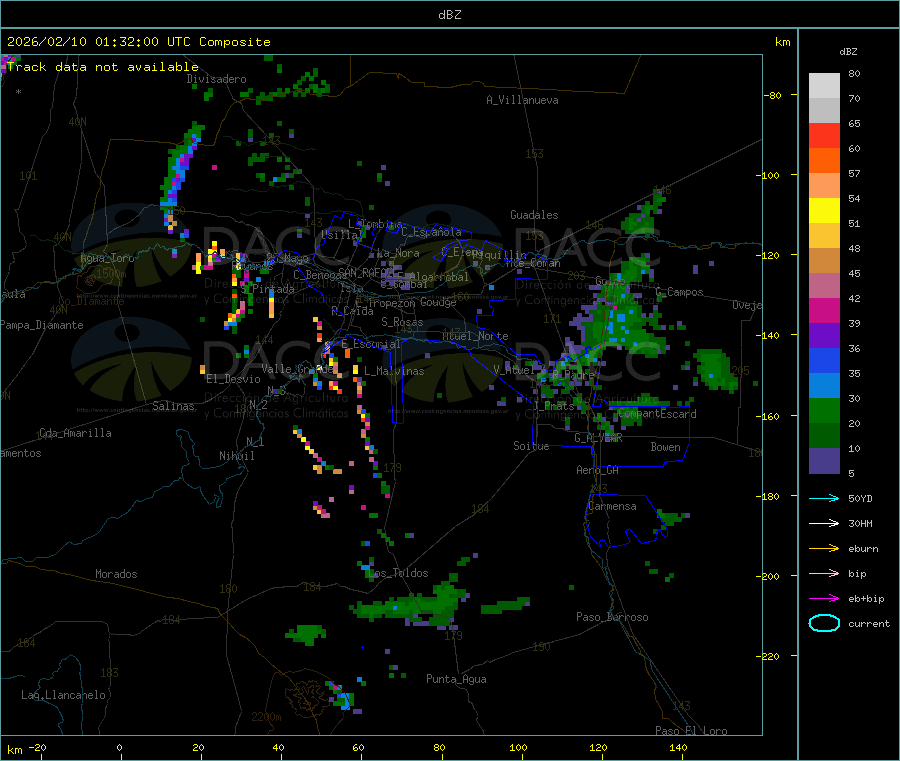This screenshot has width=900, height=761.
Task: Click the 'Carmensa' map label
Action: tap(612, 506)
